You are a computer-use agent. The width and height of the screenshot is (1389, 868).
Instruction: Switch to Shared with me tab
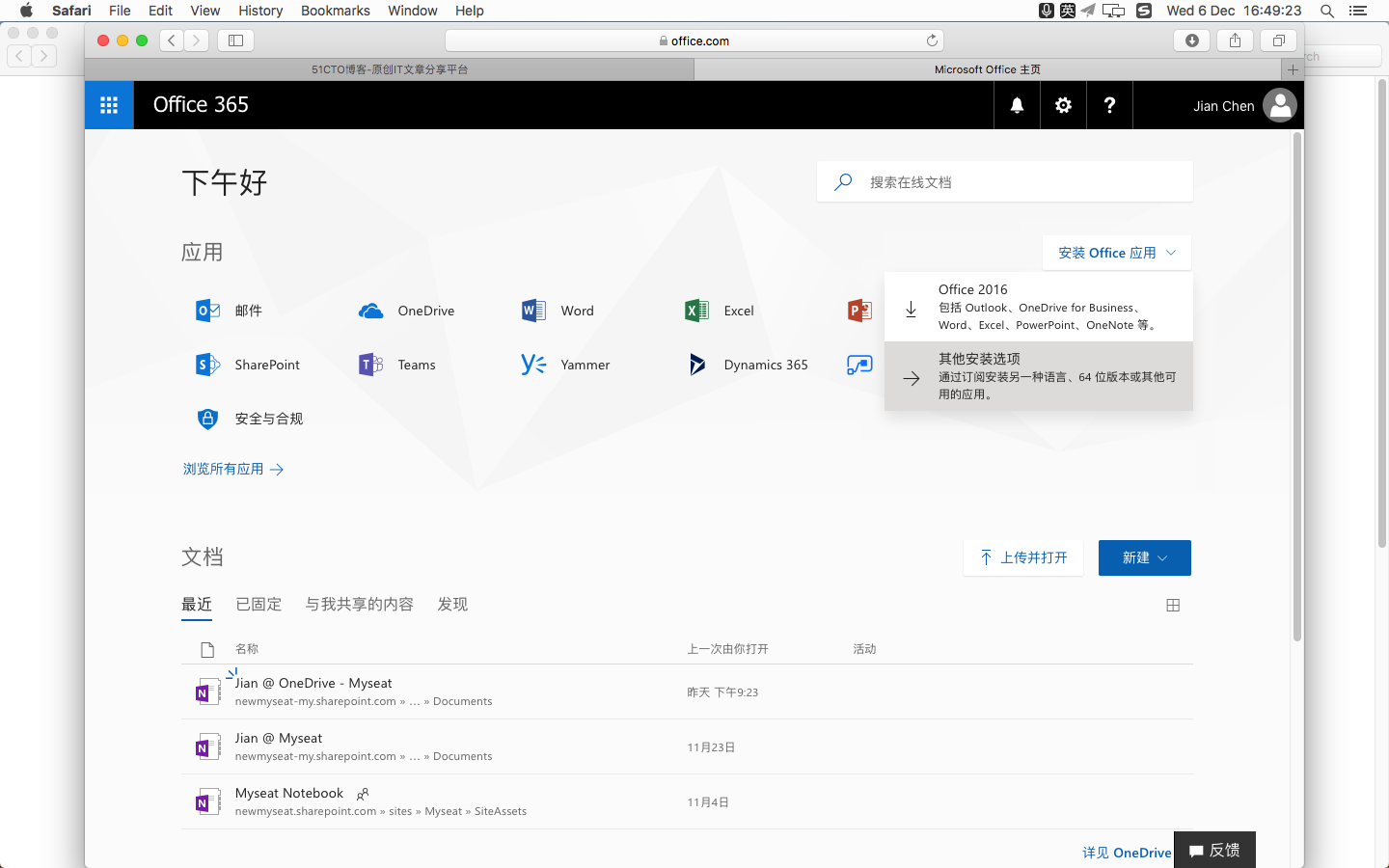pos(360,605)
